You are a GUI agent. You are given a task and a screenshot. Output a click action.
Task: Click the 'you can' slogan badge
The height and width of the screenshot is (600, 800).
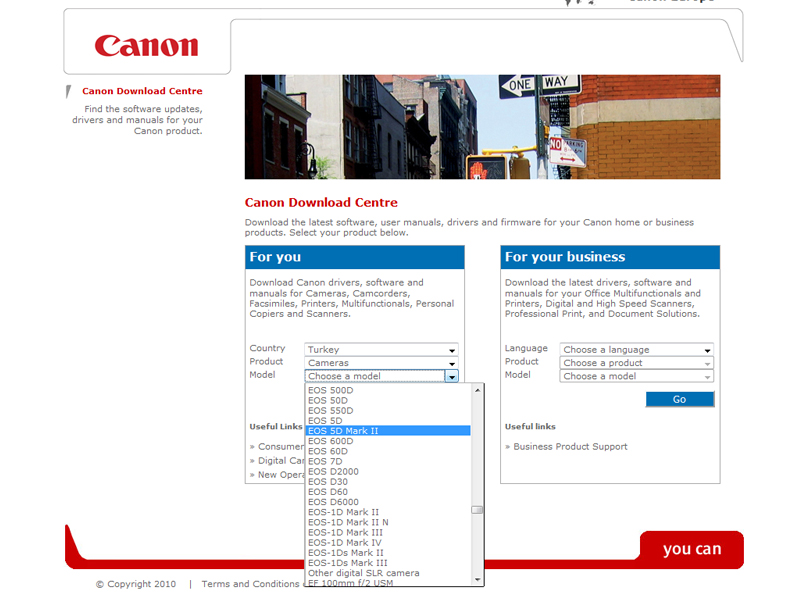pos(691,549)
